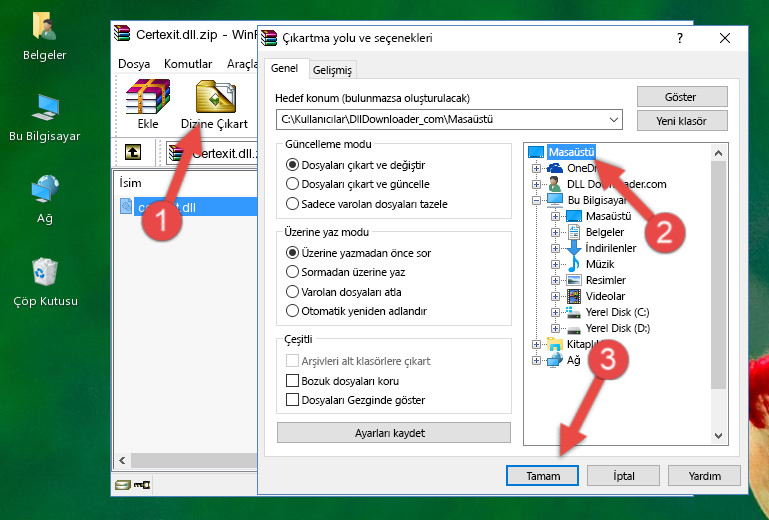Select the .dll file row in WinRAR list
The height and width of the screenshot is (520, 769).
[188, 207]
